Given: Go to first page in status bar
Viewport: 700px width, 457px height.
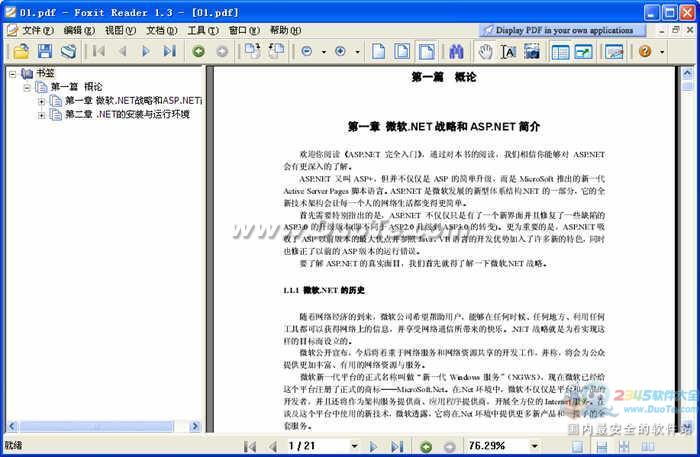Looking at the screenshot, I should [250, 446].
